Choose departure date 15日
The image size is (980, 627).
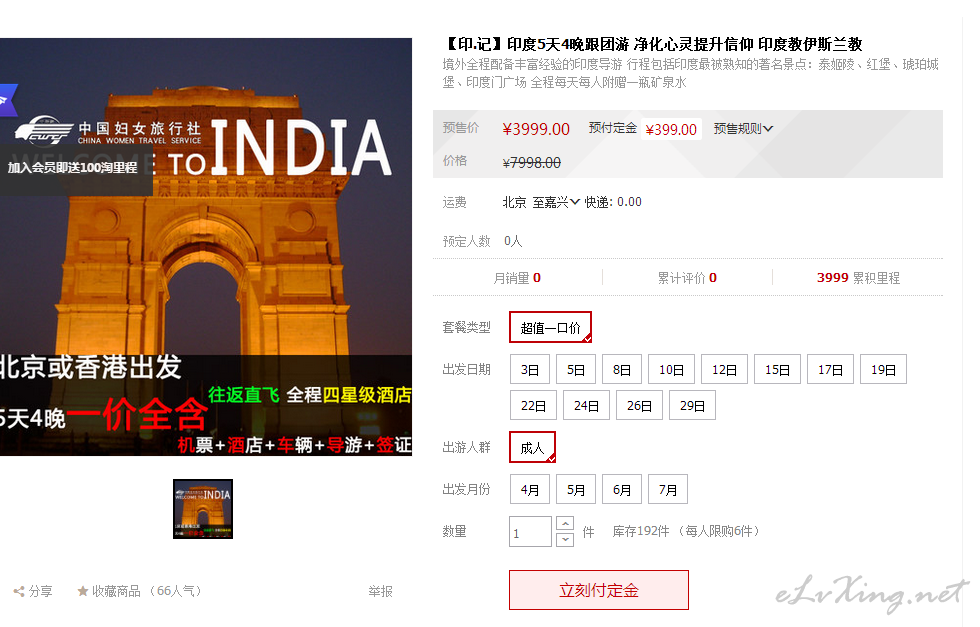click(x=777, y=369)
